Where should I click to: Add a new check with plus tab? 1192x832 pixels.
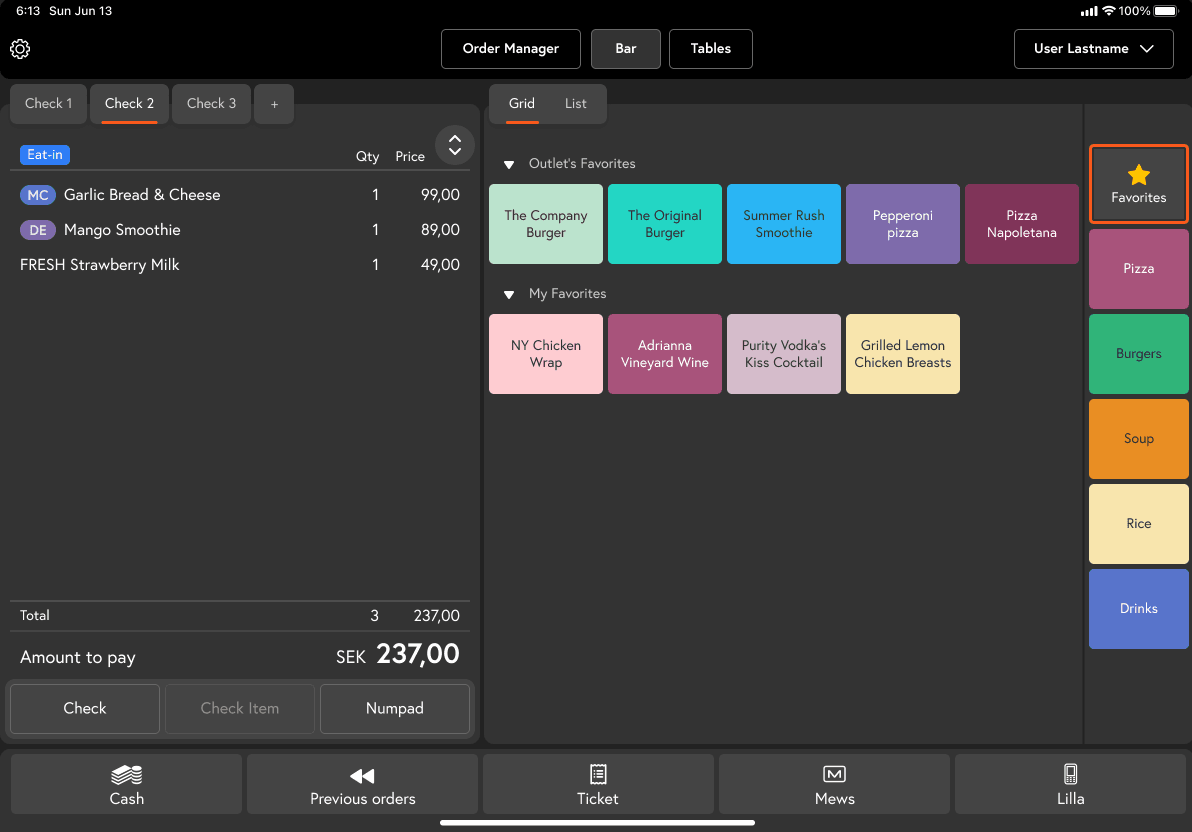pyautogui.click(x=274, y=104)
